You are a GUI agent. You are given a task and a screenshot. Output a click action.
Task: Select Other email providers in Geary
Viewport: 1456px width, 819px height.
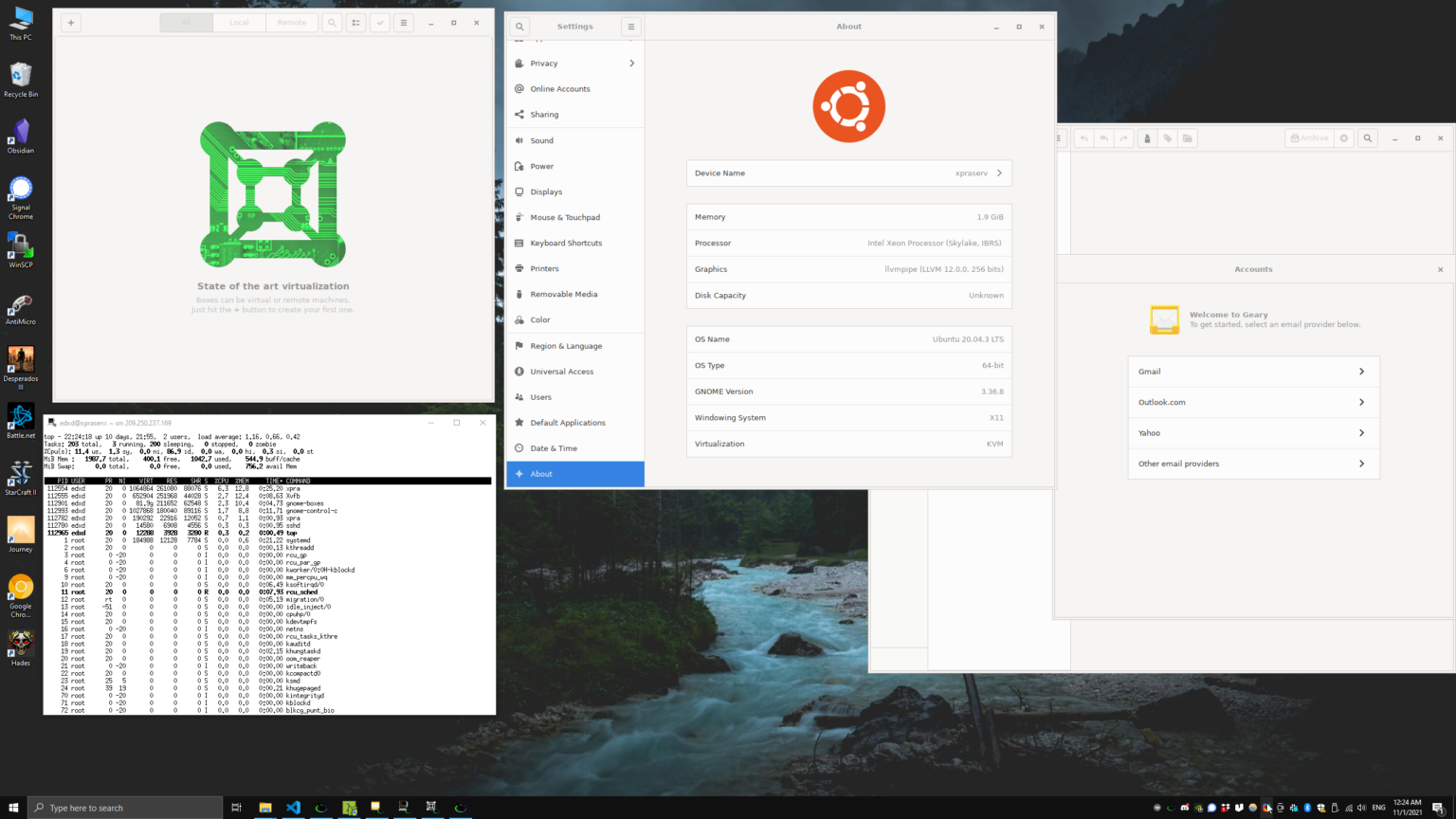click(1252, 464)
